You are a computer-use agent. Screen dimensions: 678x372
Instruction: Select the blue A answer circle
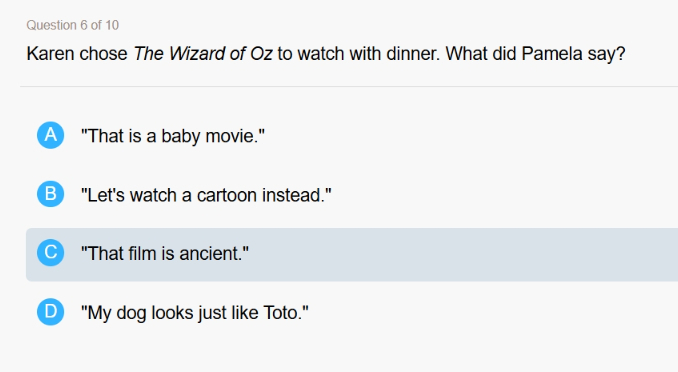(51, 135)
